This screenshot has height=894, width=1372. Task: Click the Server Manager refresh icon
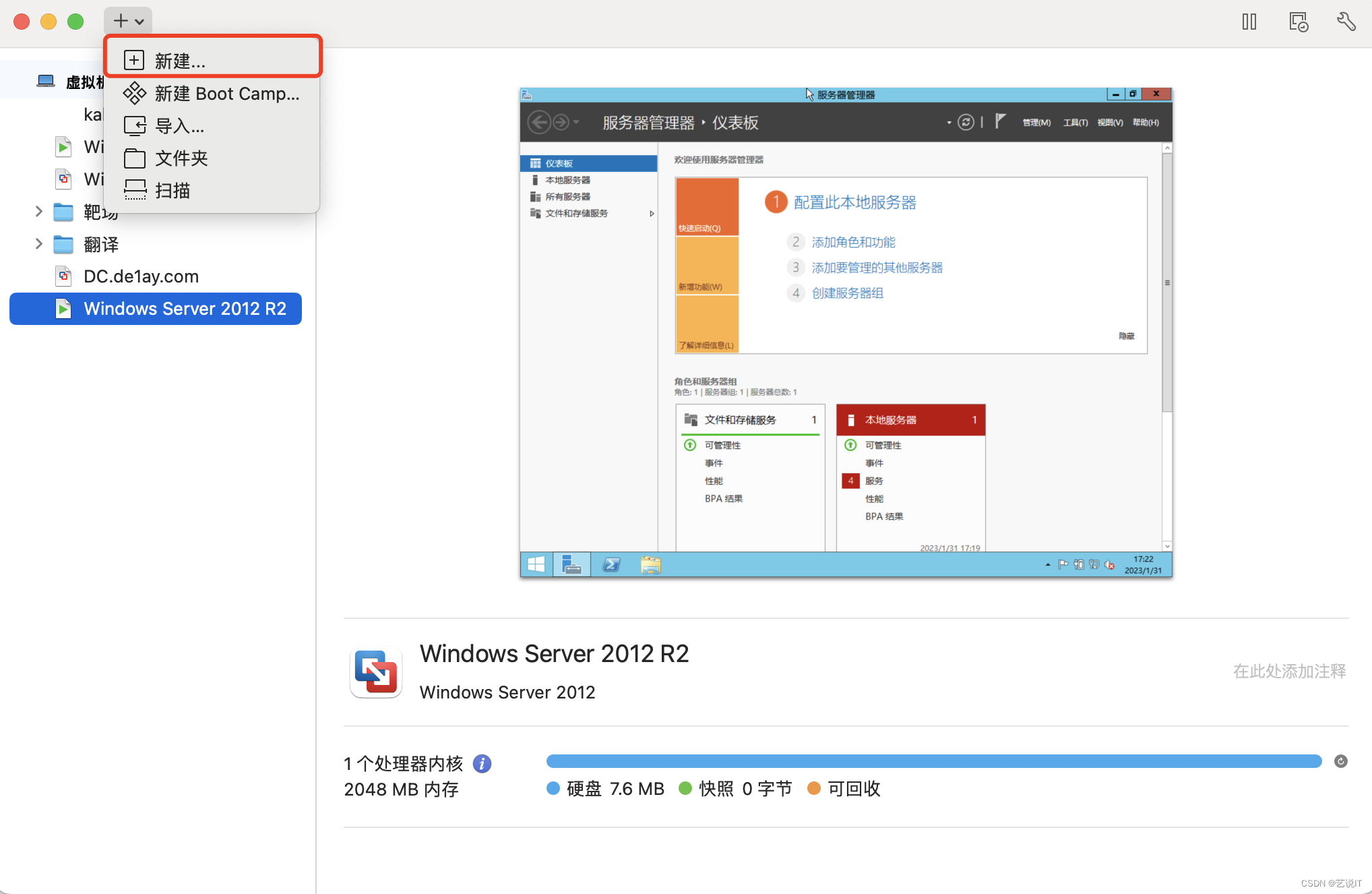[966, 122]
